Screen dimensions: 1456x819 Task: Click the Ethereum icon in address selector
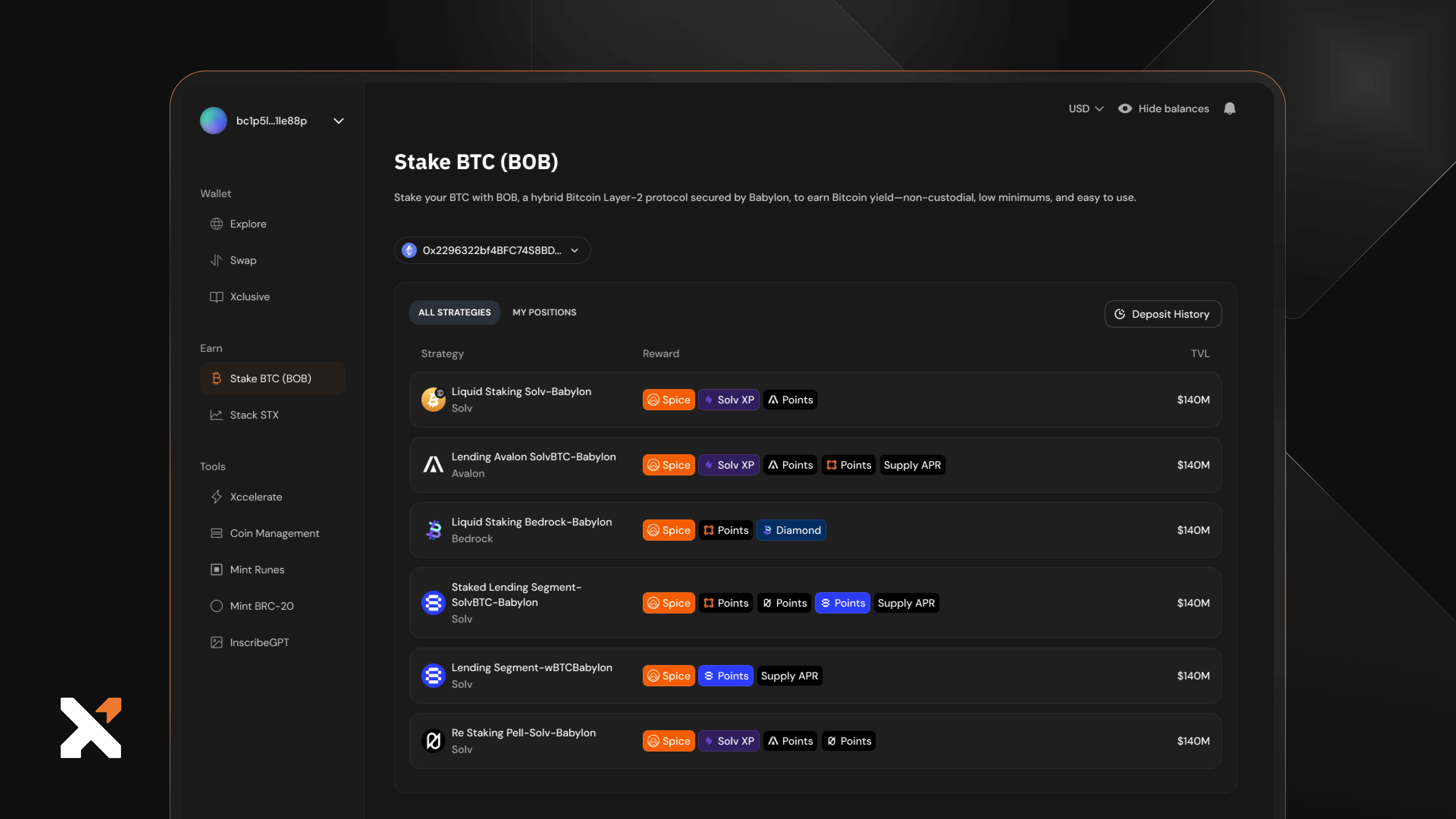coord(409,250)
